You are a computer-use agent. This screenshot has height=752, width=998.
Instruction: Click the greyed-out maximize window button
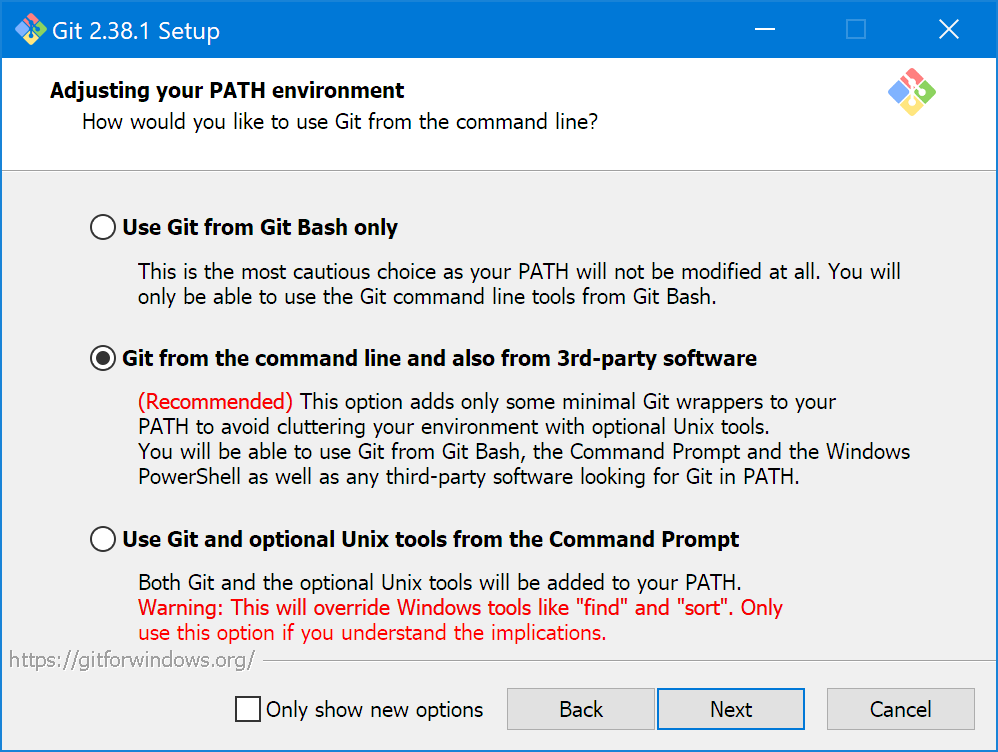pos(855,29)
